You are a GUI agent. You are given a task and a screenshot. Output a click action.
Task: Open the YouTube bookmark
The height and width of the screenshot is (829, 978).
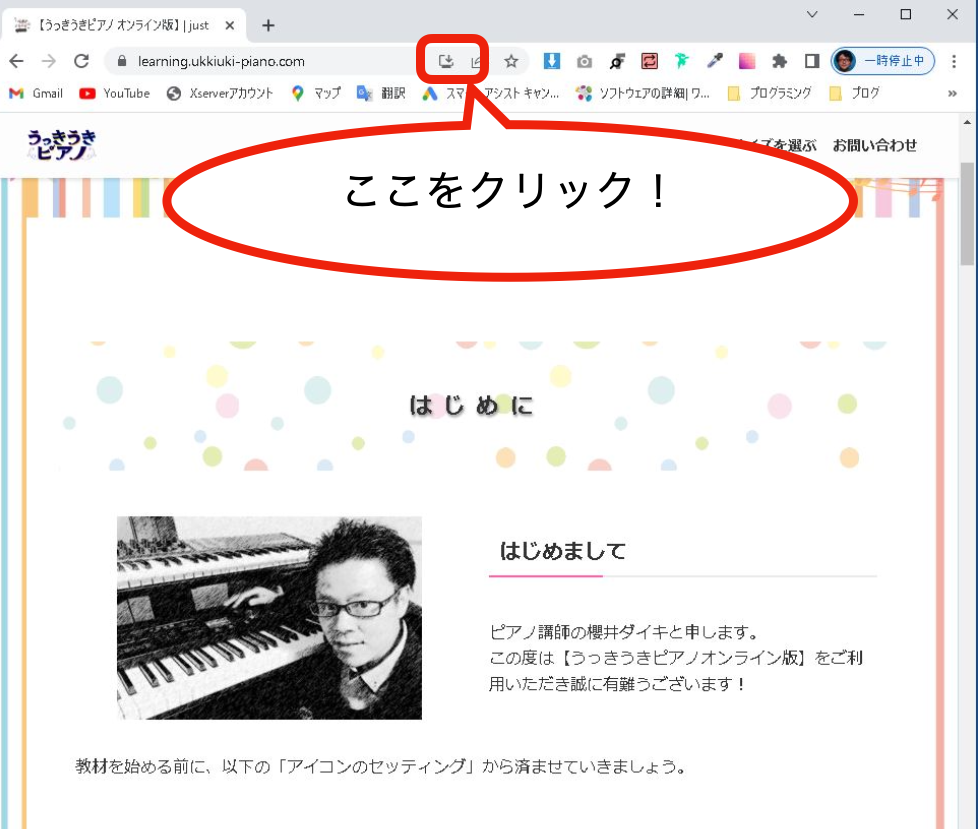[x=114, y=94]
